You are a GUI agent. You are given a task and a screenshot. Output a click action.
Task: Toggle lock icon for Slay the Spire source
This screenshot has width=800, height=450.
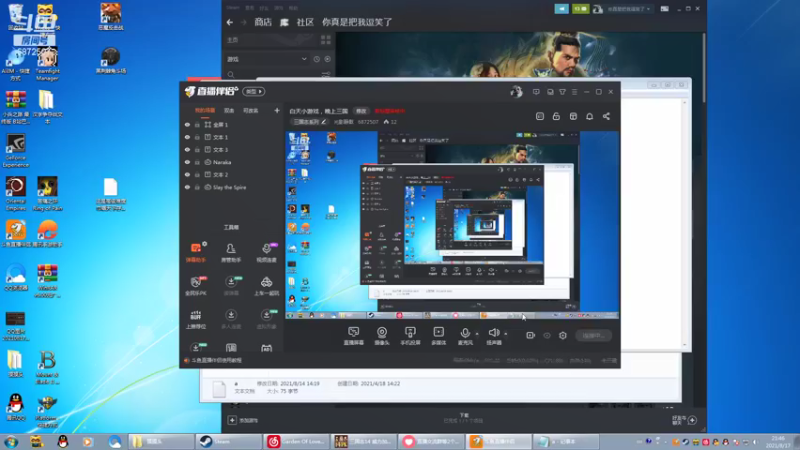tap(197, 187)
